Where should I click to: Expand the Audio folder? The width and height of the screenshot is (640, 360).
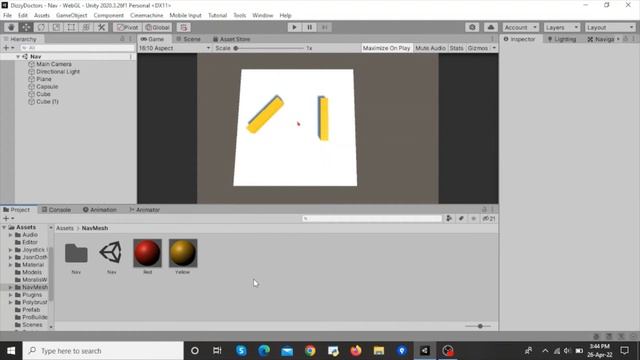coord(11,235)
